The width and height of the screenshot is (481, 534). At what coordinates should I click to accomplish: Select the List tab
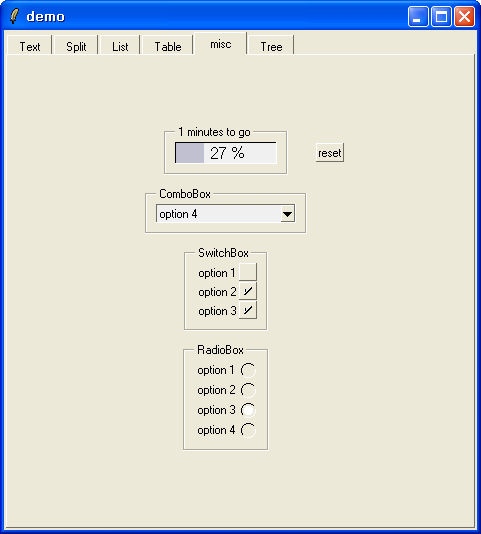coord(120,45)
